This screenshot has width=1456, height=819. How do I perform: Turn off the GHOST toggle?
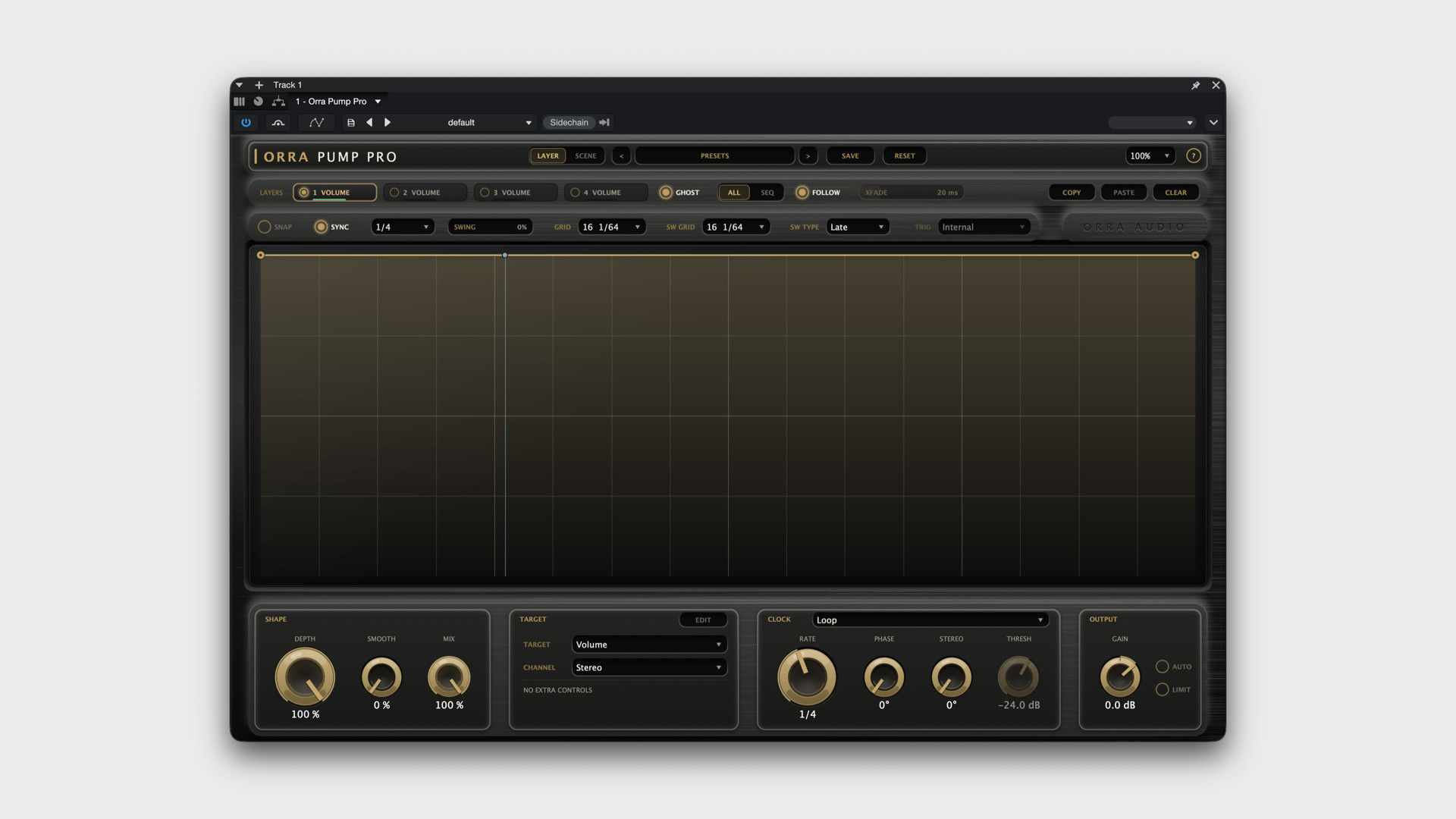coord(665,193)
